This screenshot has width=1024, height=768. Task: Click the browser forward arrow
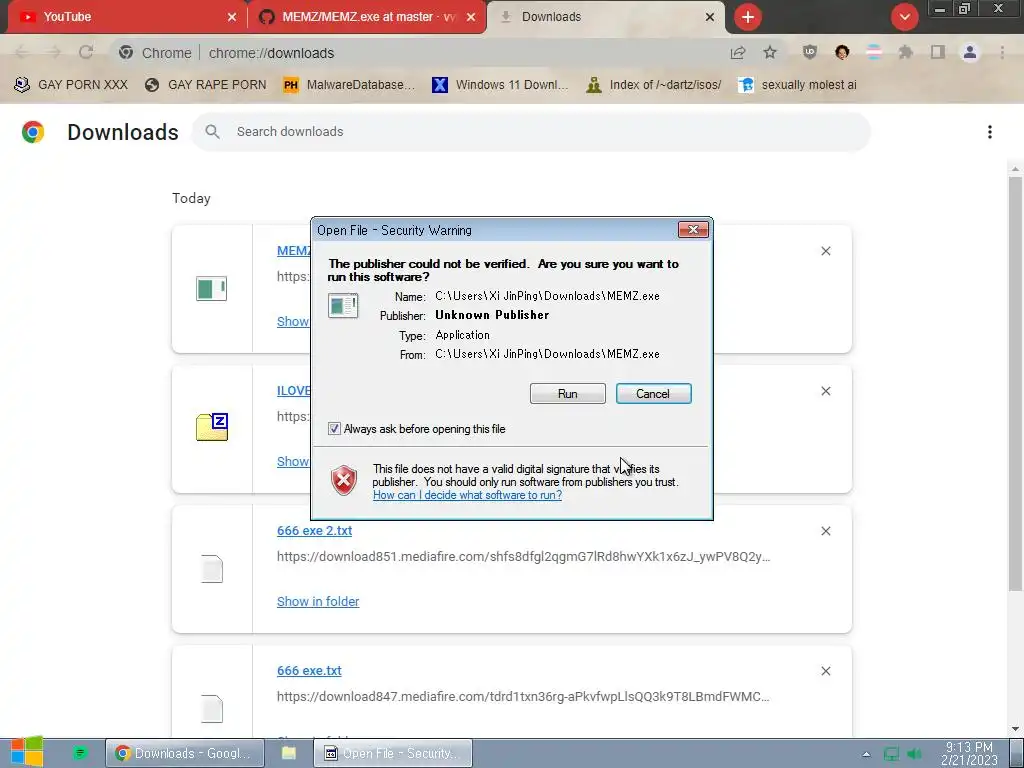click(x=54, y=52)
